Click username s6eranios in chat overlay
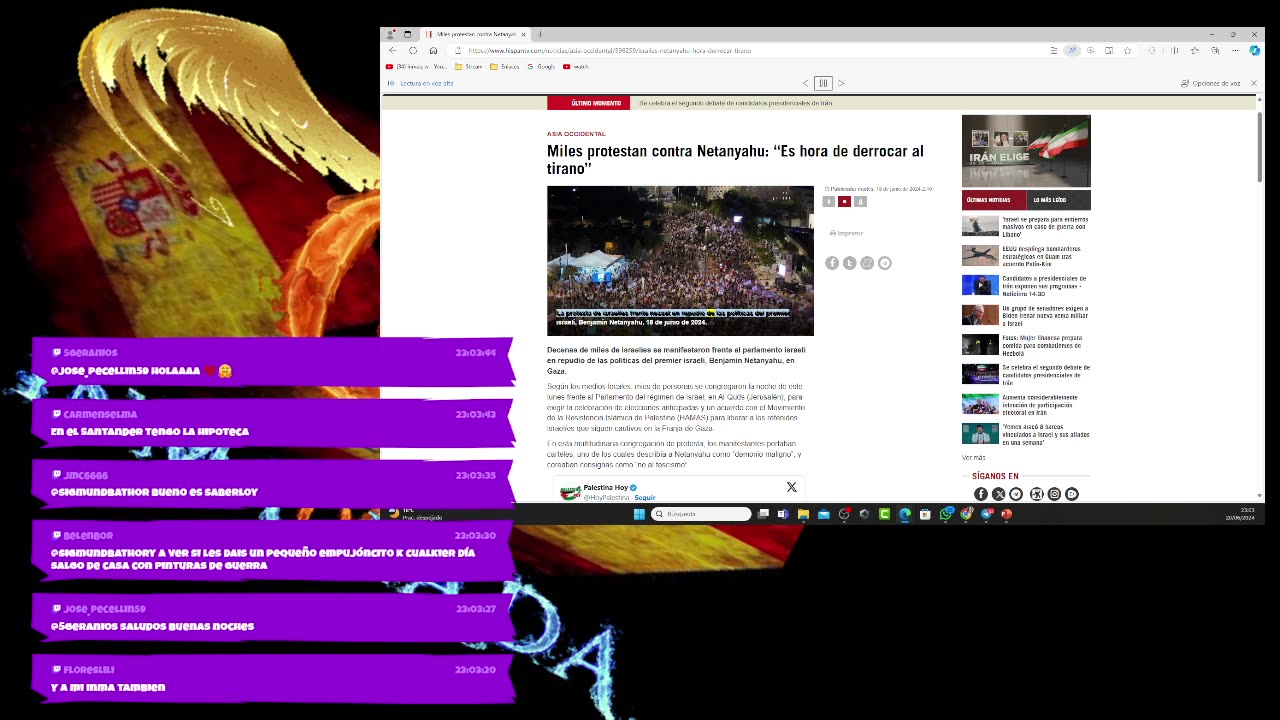The width and height of the screenshot is (1280, 720). click(90, 353)
